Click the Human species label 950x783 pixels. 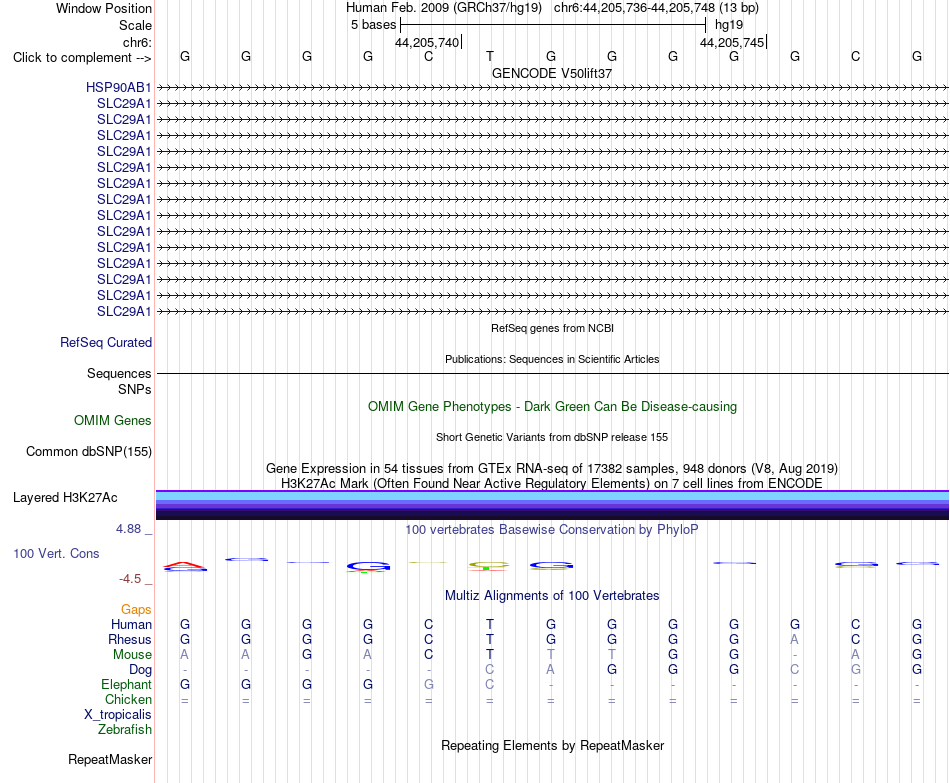[131, 624]
